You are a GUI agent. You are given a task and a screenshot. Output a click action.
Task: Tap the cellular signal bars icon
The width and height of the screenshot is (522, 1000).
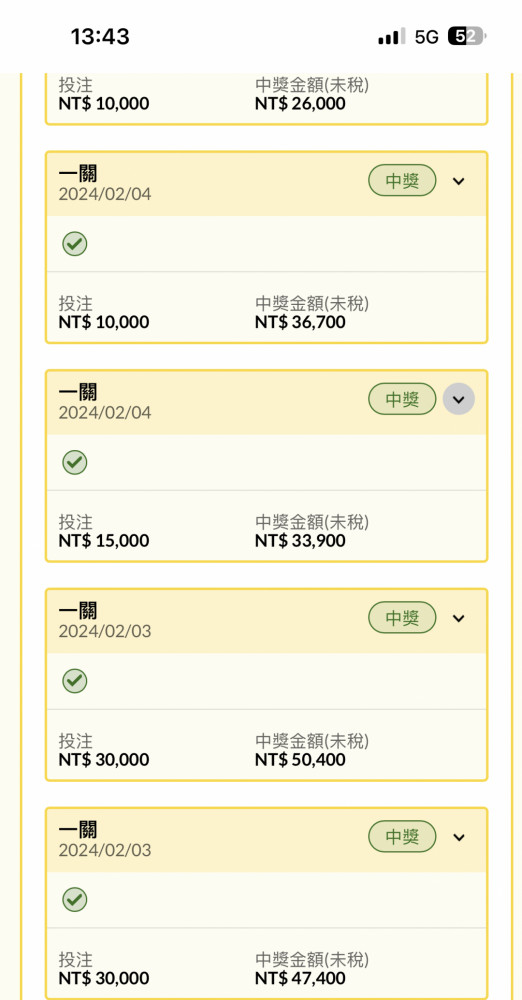pyautogui.click(x=391, y=37)
